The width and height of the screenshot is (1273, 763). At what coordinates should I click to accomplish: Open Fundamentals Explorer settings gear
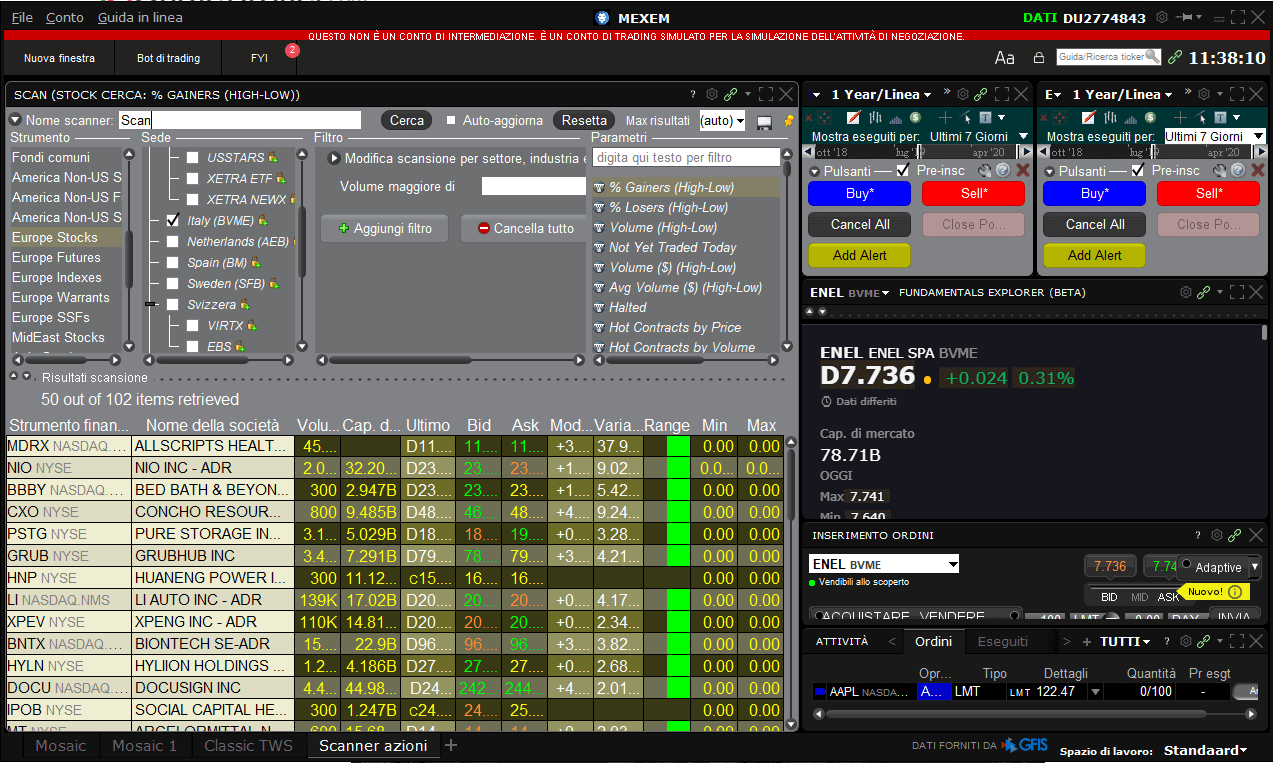(x=1186, y=292)
